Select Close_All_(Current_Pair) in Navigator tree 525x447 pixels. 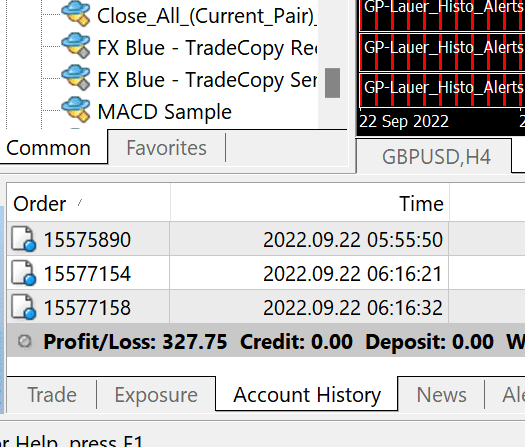(207, 16)
